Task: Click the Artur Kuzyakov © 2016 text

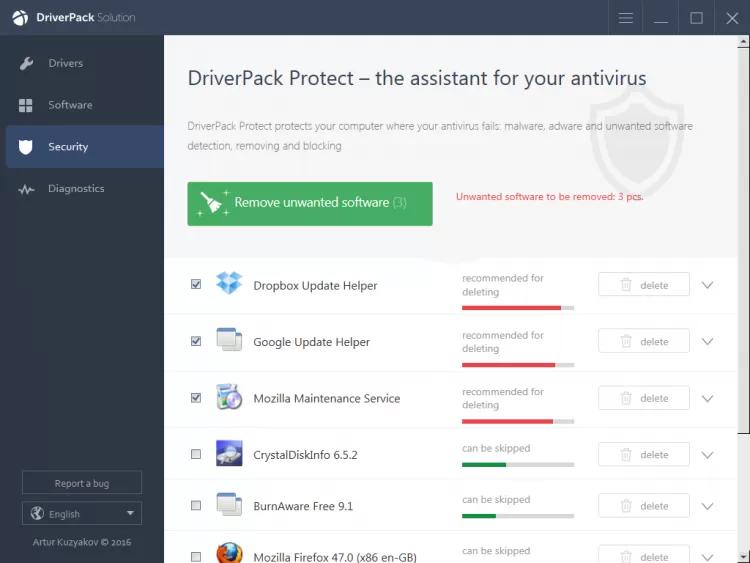Action: [82, 542]
